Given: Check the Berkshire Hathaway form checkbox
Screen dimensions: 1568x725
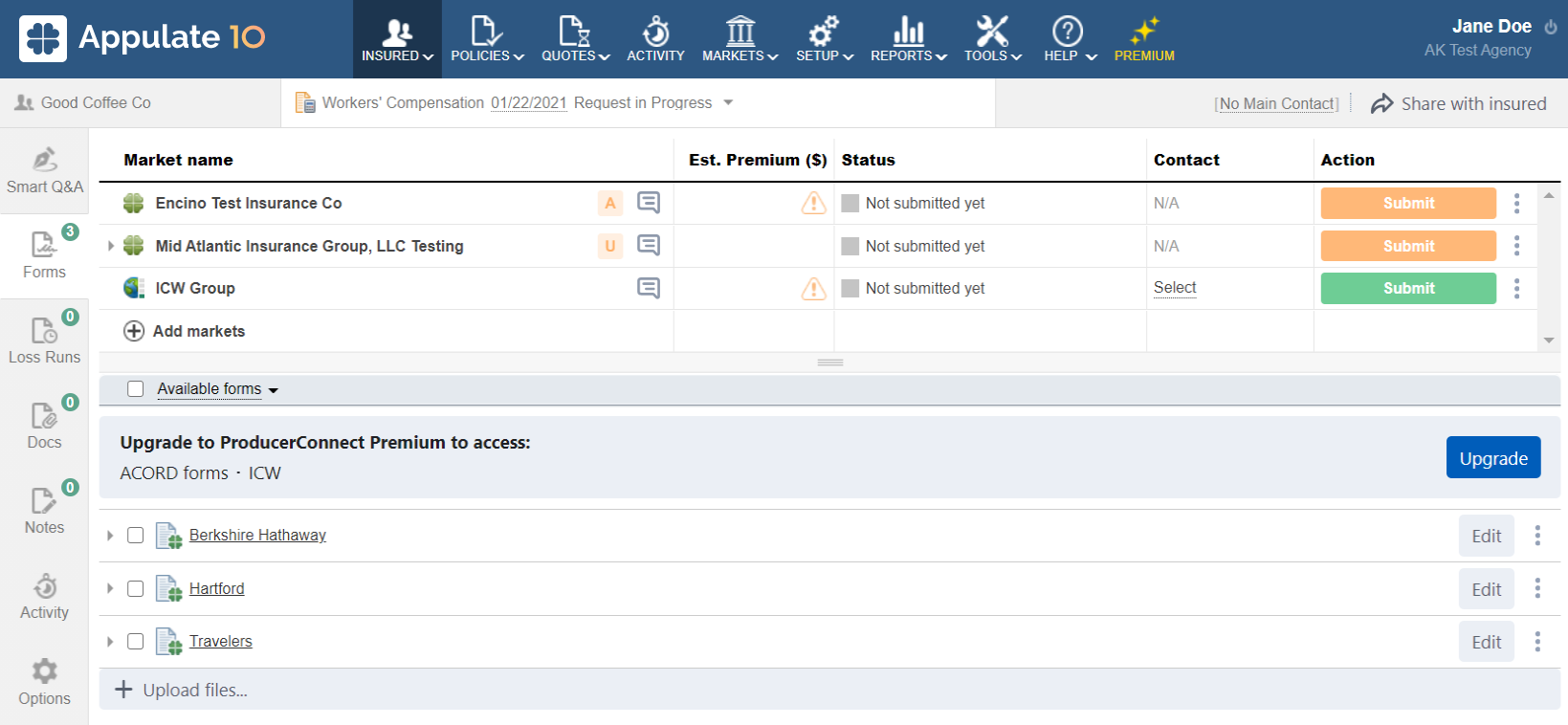Looking at the screenshot, I should pos(136,536).
